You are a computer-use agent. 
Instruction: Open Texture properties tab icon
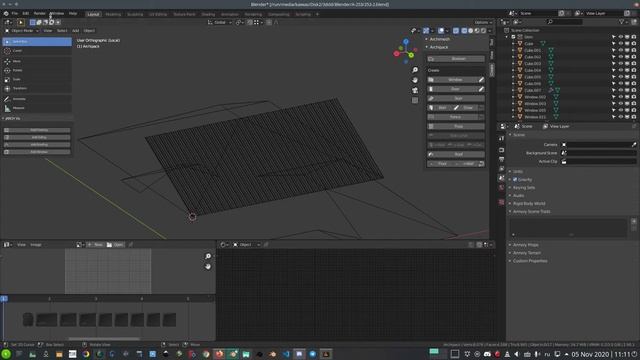coord(501,202)
